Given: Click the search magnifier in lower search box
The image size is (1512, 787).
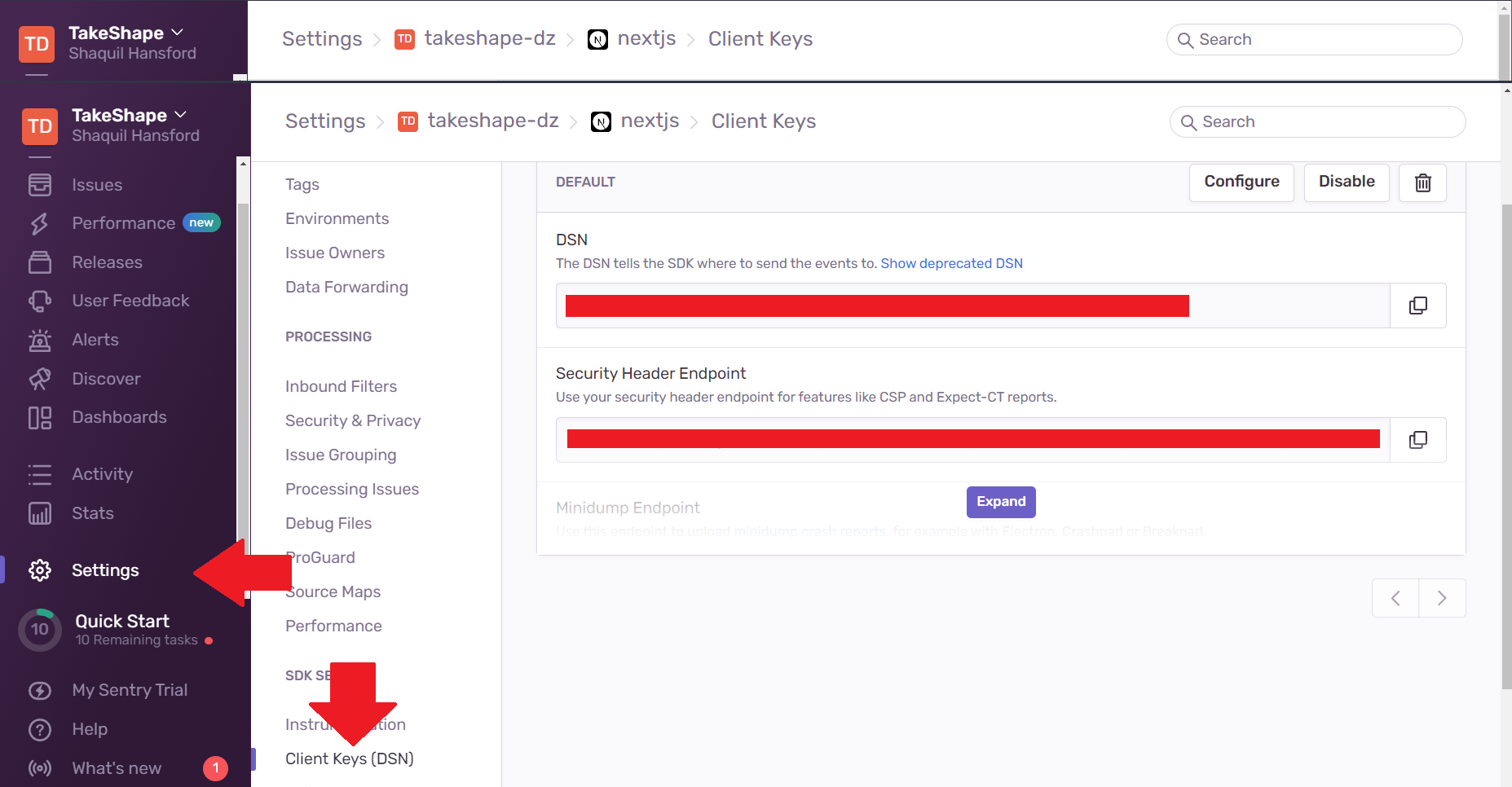Looking at the screenshot, I should click(1189, 122).
